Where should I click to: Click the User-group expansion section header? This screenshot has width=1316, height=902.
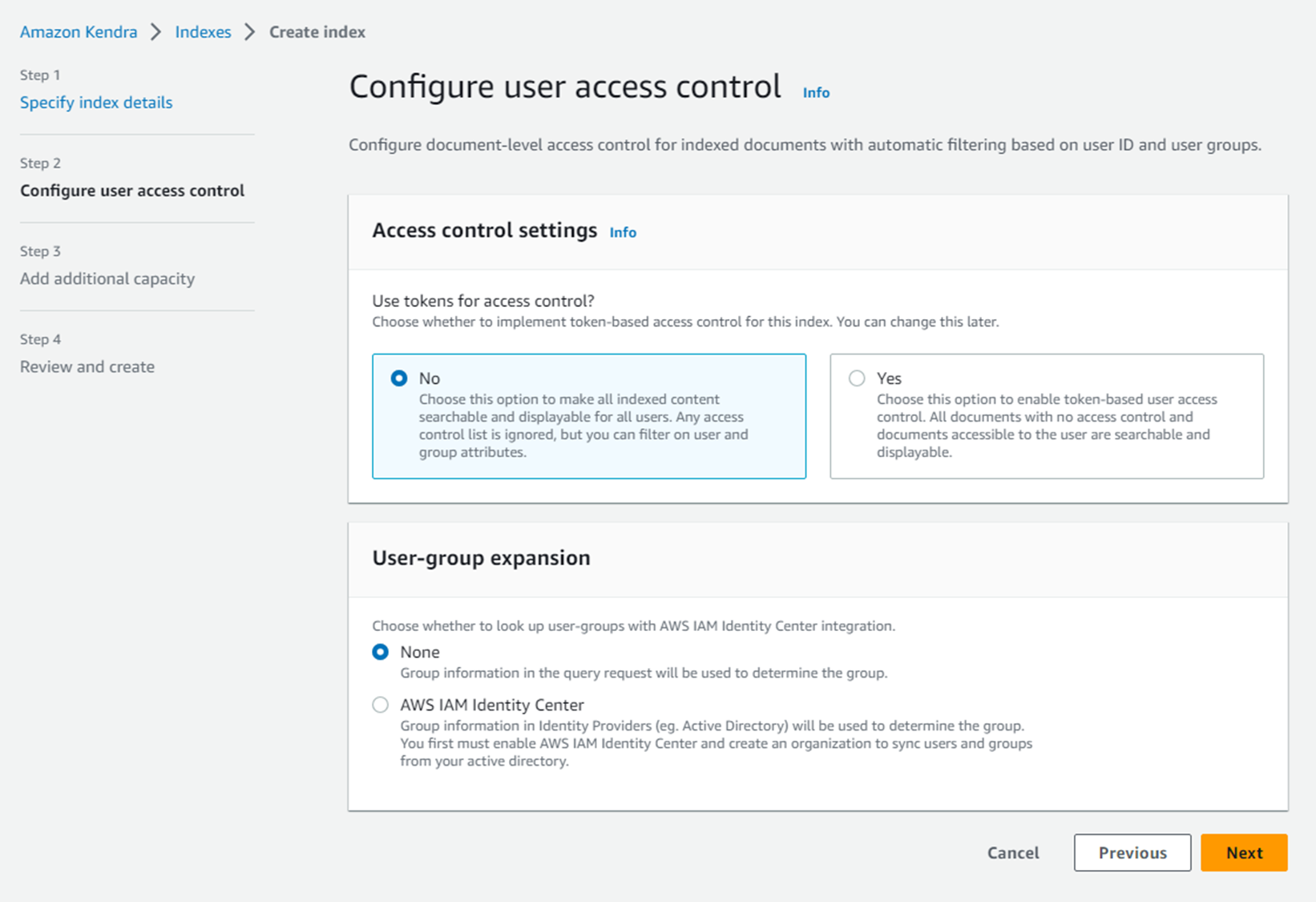(481, 558)
